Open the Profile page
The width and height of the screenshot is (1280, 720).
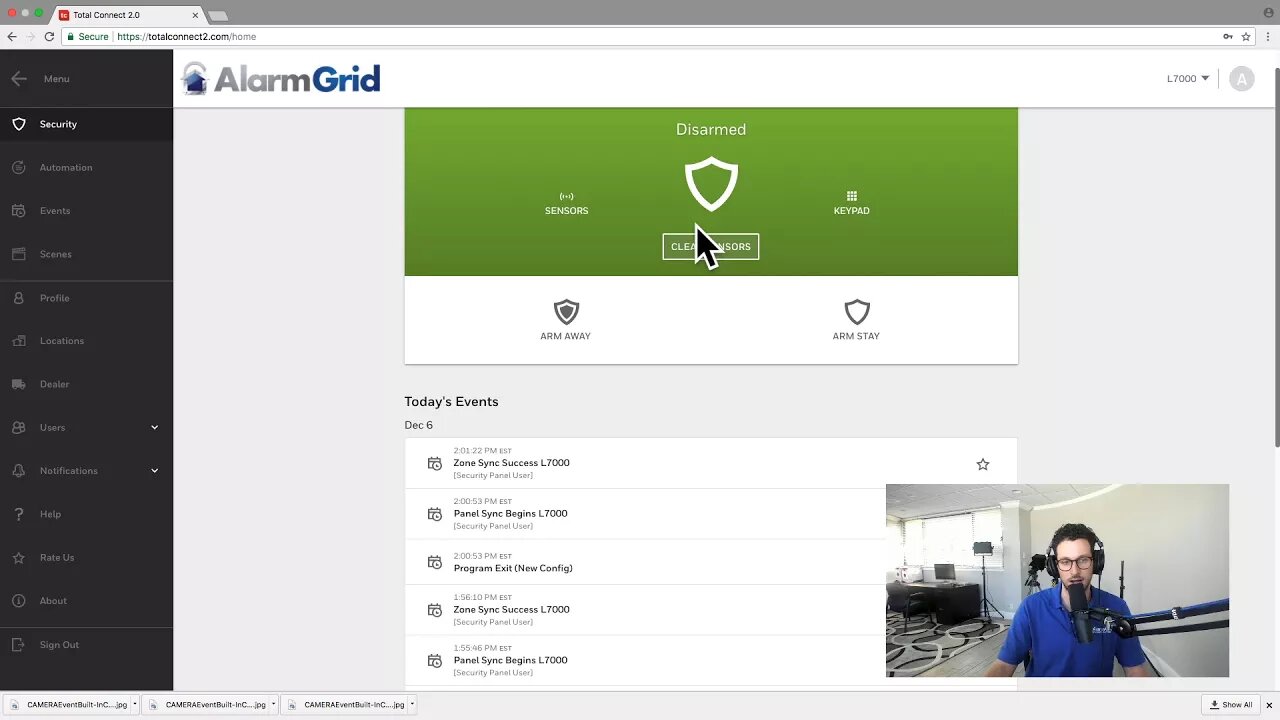[86, 298]
